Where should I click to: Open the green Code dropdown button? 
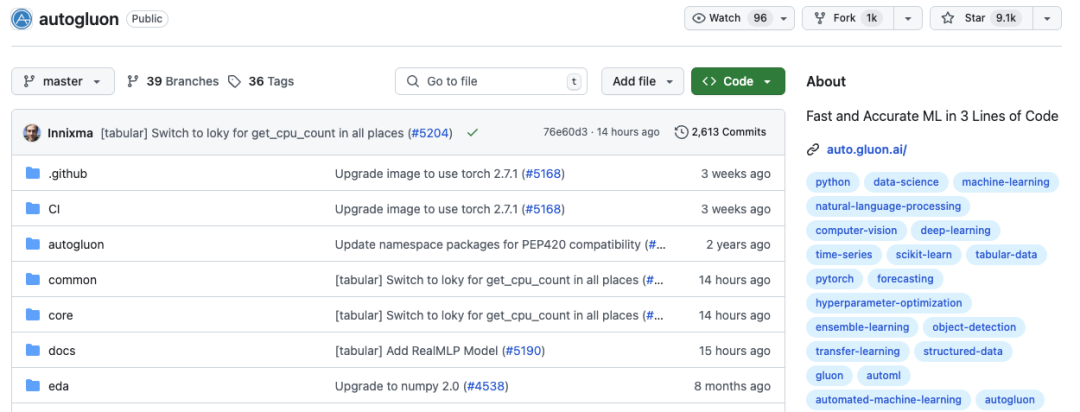tap(738, 81)
